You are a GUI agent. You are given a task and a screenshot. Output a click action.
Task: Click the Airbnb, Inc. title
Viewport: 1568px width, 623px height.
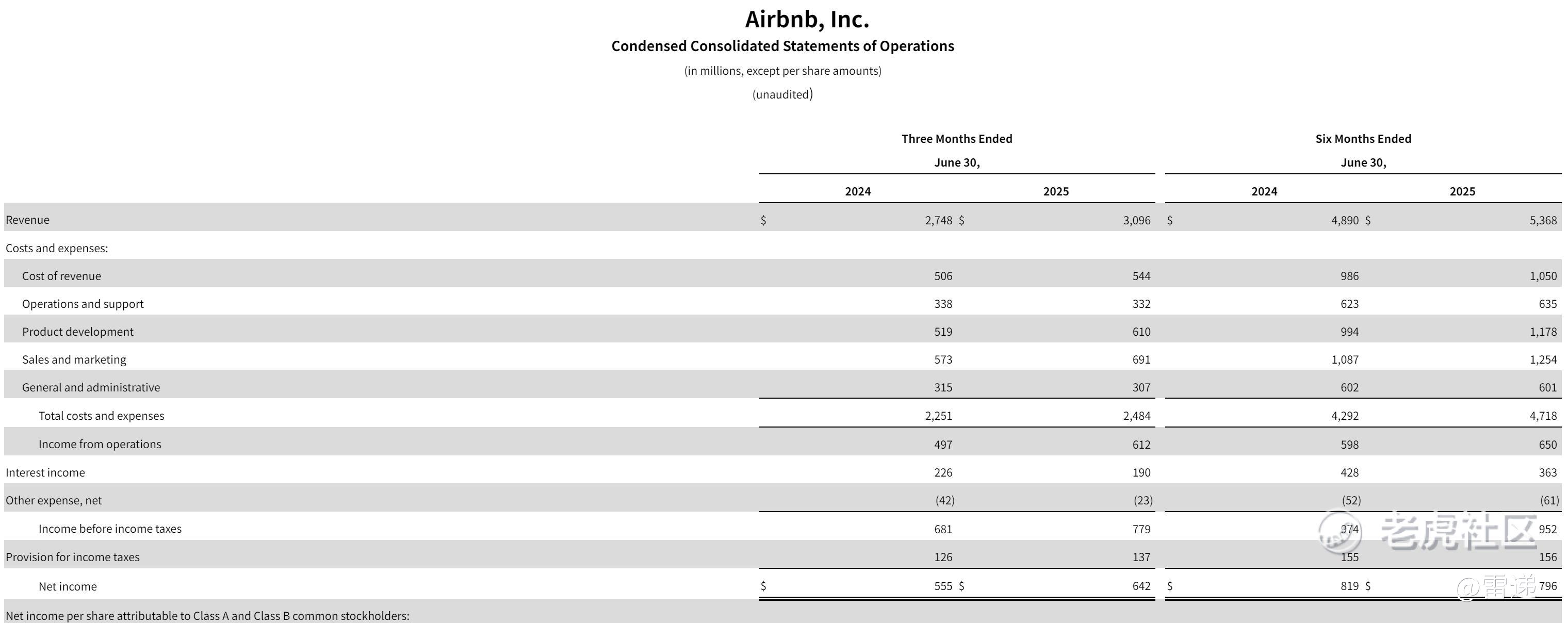coord(807,20)
